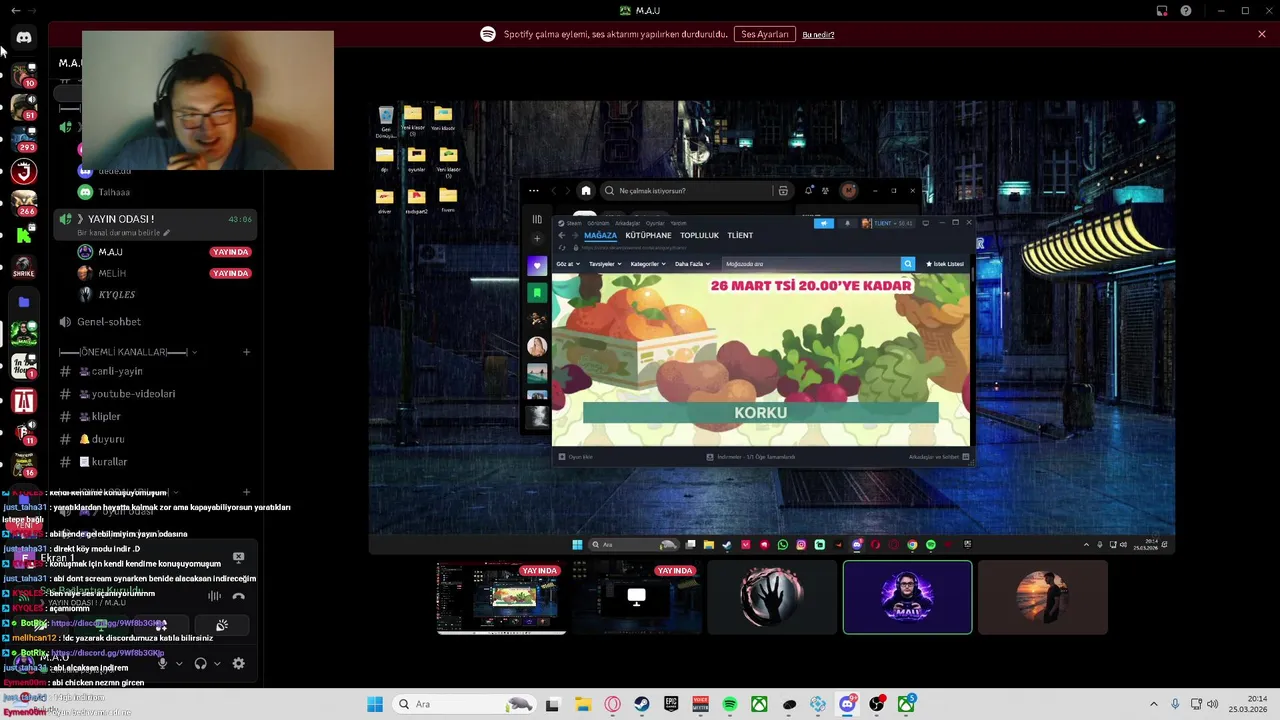The width and height of the screenshot is (1280, 720).
Task: Switch to Steam KÜTÜPHANE tab in stream
Action: [648, 235]
